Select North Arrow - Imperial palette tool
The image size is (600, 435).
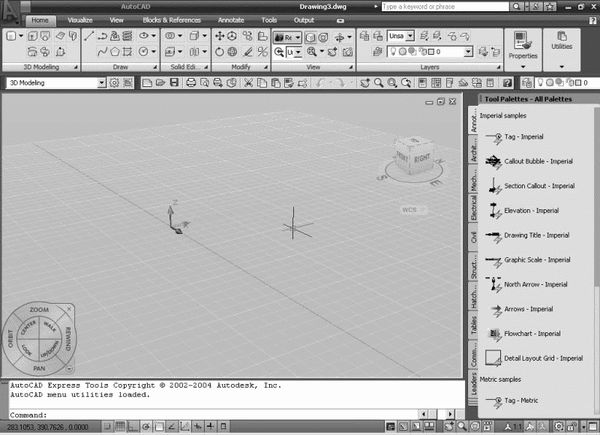(527, 285)
